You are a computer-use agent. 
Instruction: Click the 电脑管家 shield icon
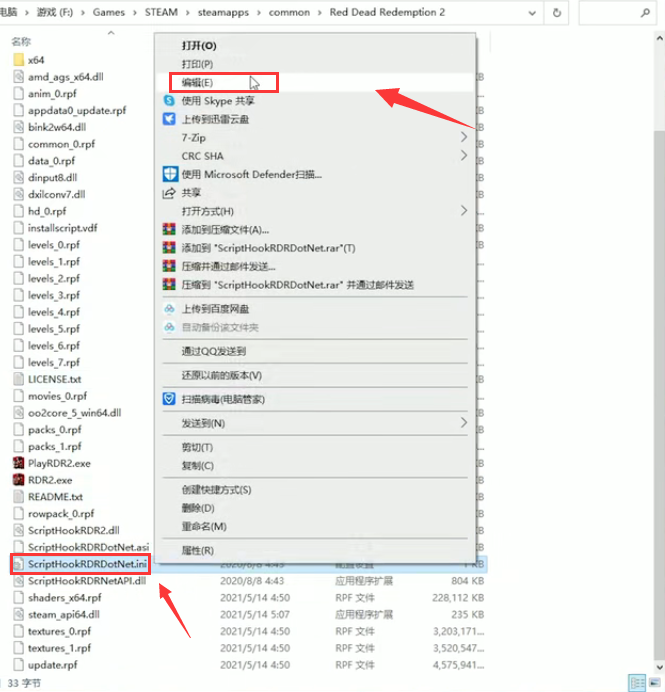tap(169, 399)
